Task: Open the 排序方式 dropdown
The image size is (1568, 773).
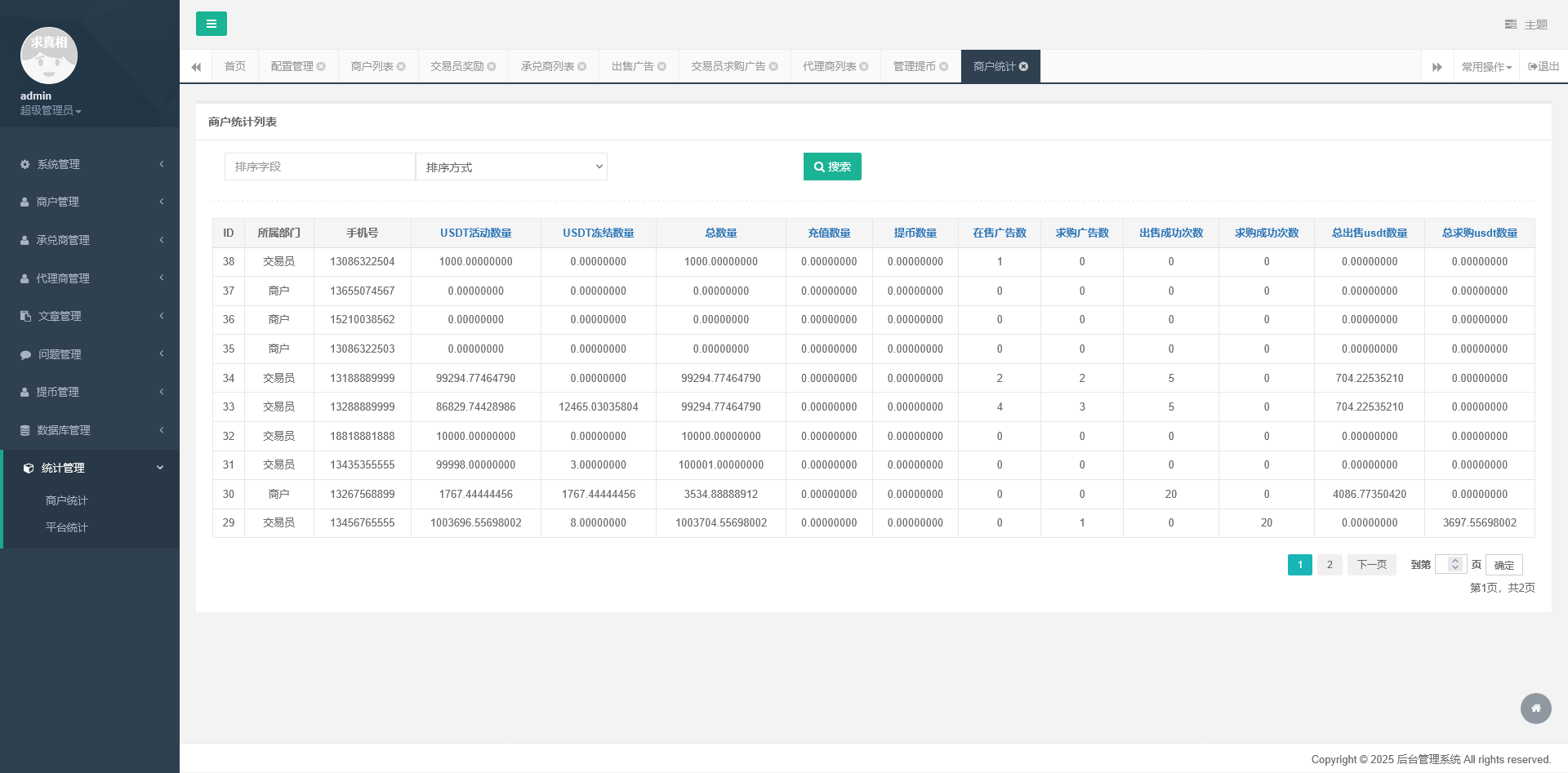Action: tap(511, 167)
